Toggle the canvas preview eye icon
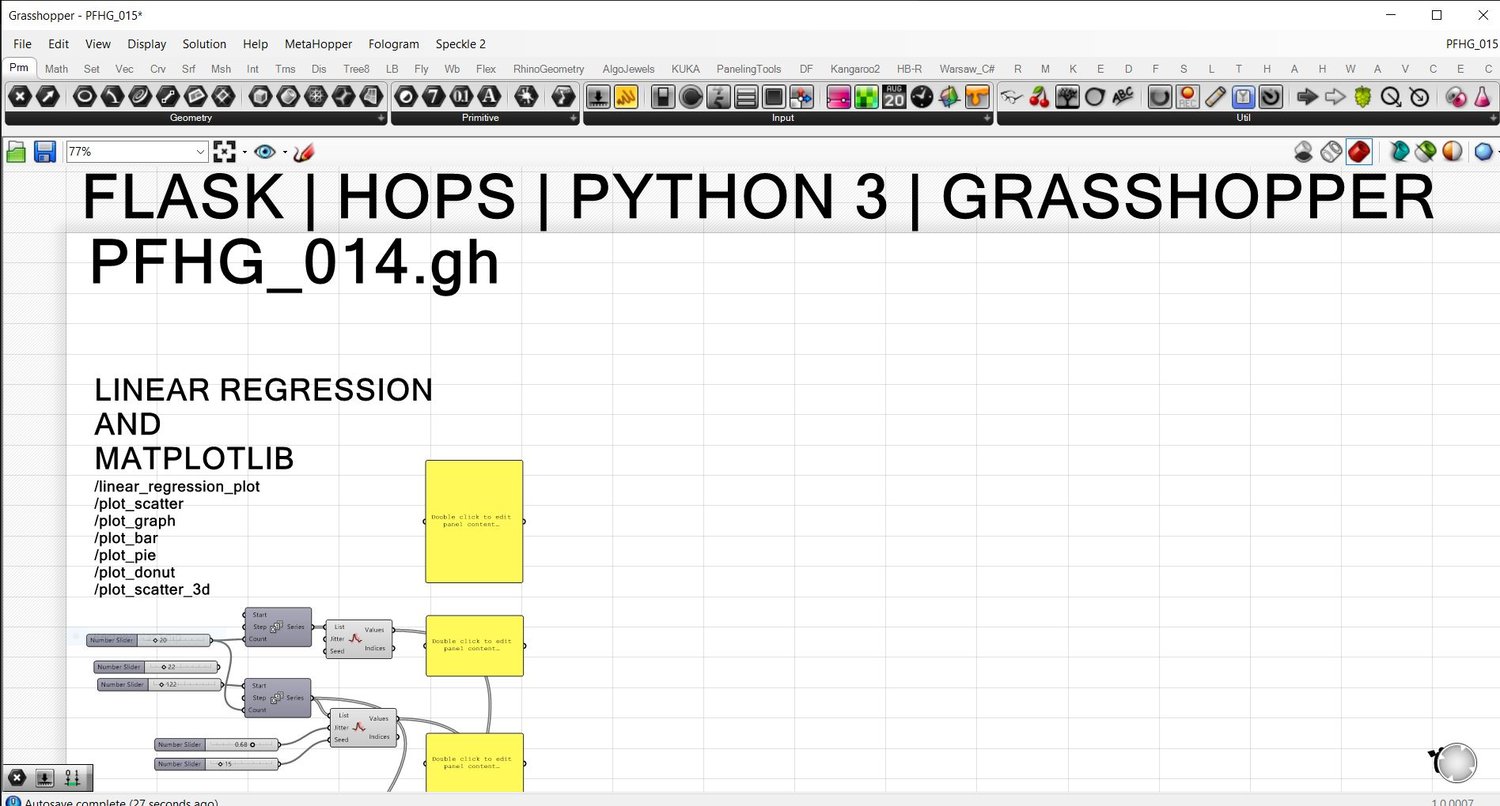The height and width of the screenshot is (806, 1500). [x=264, y=152]
